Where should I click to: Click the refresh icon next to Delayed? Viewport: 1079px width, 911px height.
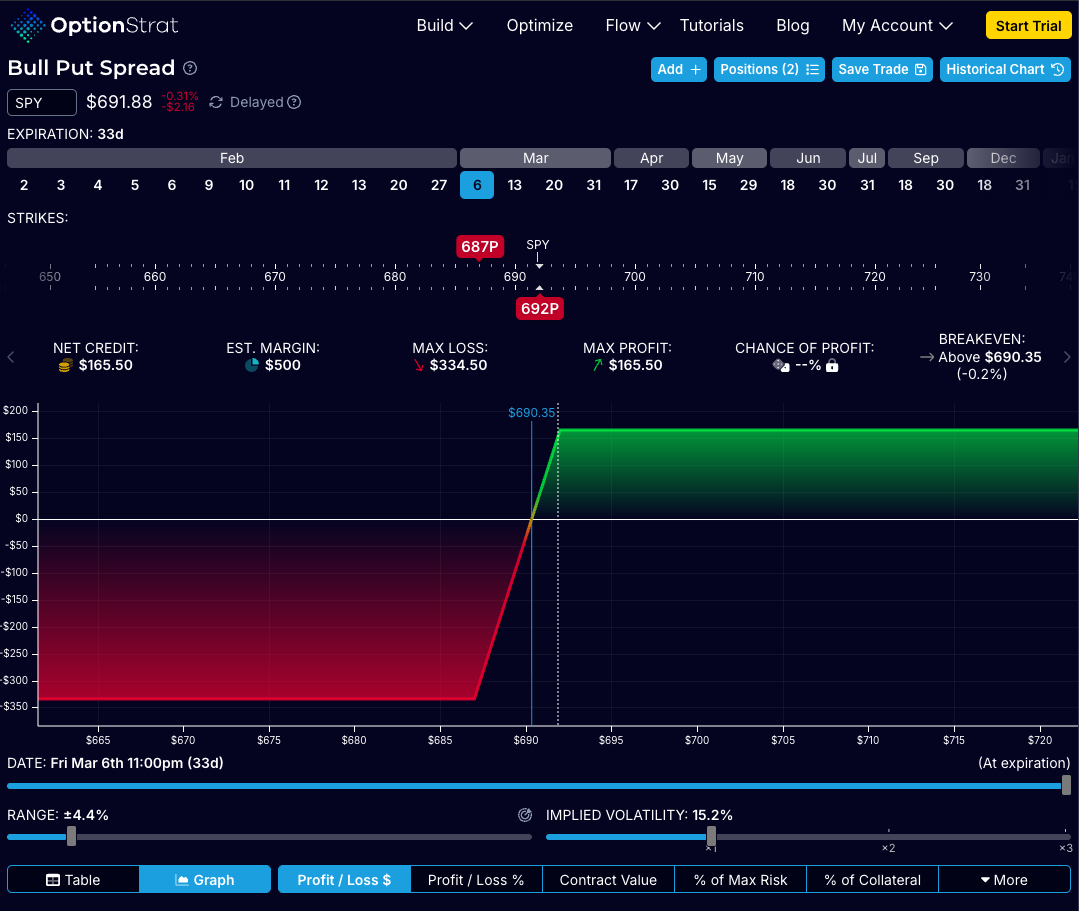click(216, 102)
